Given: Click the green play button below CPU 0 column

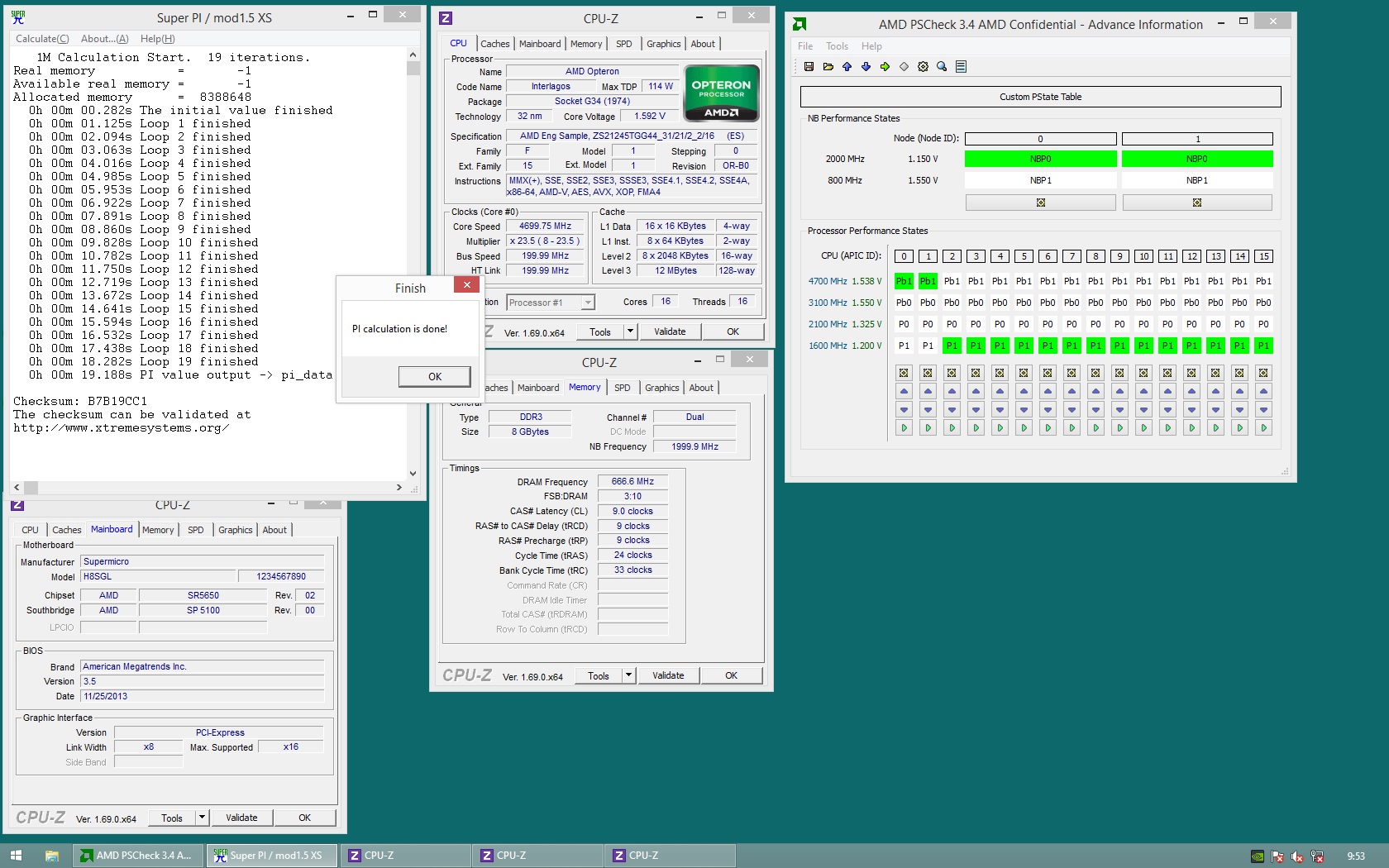Looking at the screenshot, I should click(x=904, y=427).
